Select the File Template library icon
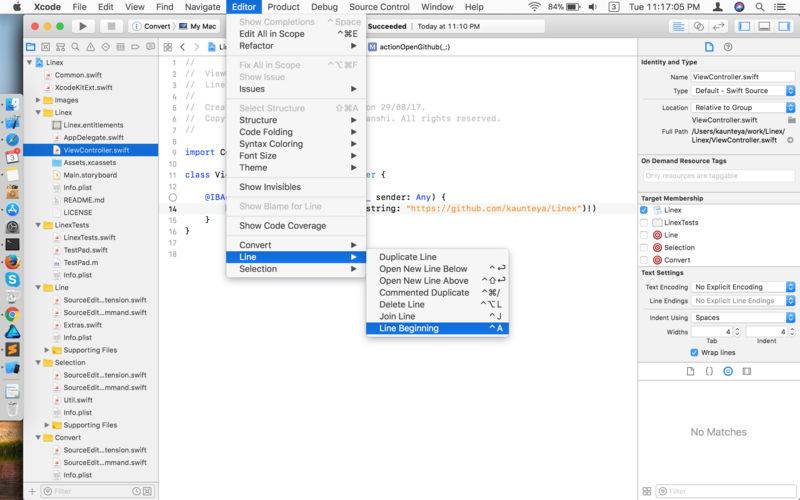The width and height of the screenshot is (800, 500). tap(690, 371)
